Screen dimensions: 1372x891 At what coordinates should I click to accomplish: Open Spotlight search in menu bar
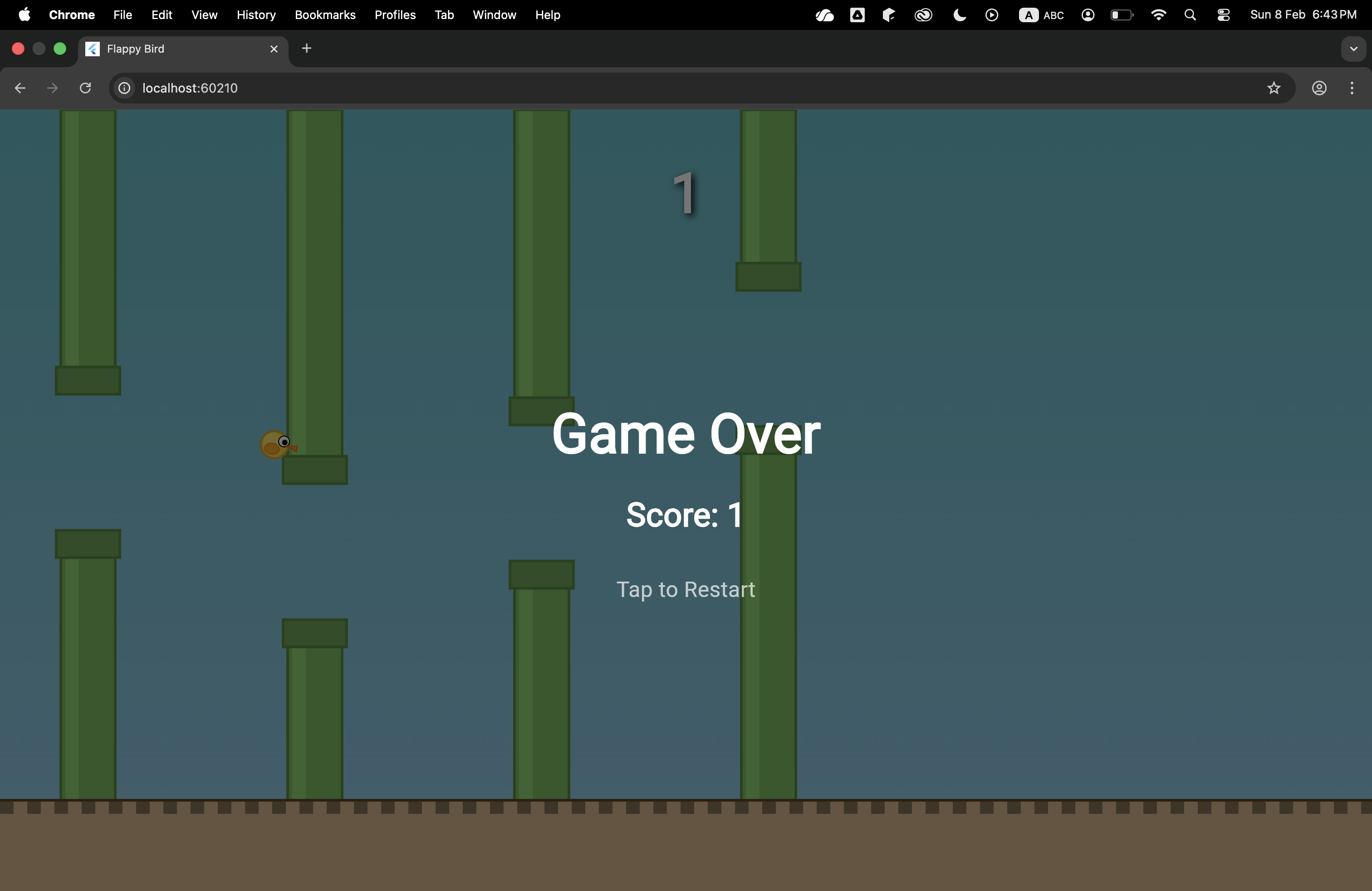click(1190, 15)
